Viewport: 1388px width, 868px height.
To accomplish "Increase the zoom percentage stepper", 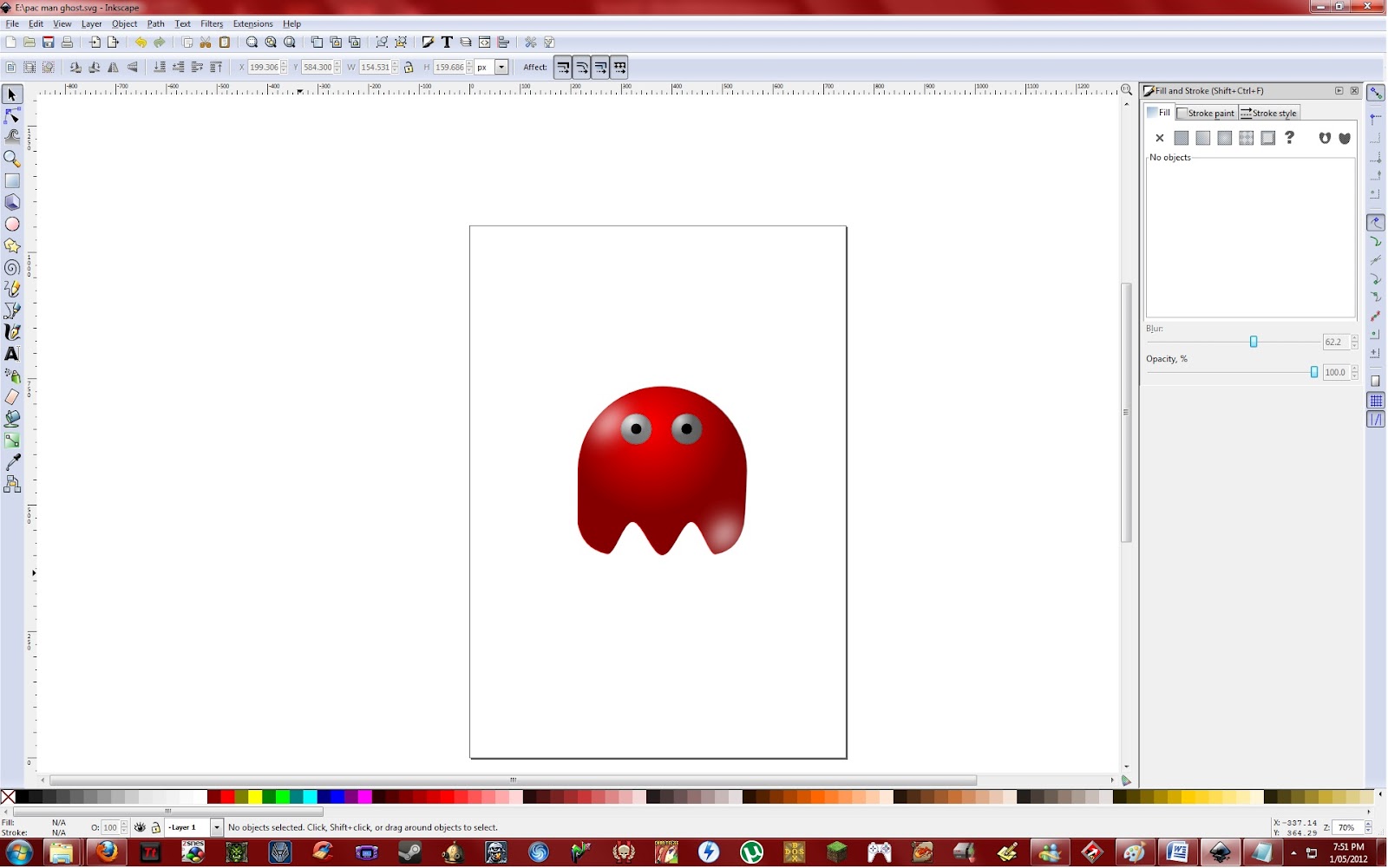I will pyautogui.click(x=1369, y=824).
